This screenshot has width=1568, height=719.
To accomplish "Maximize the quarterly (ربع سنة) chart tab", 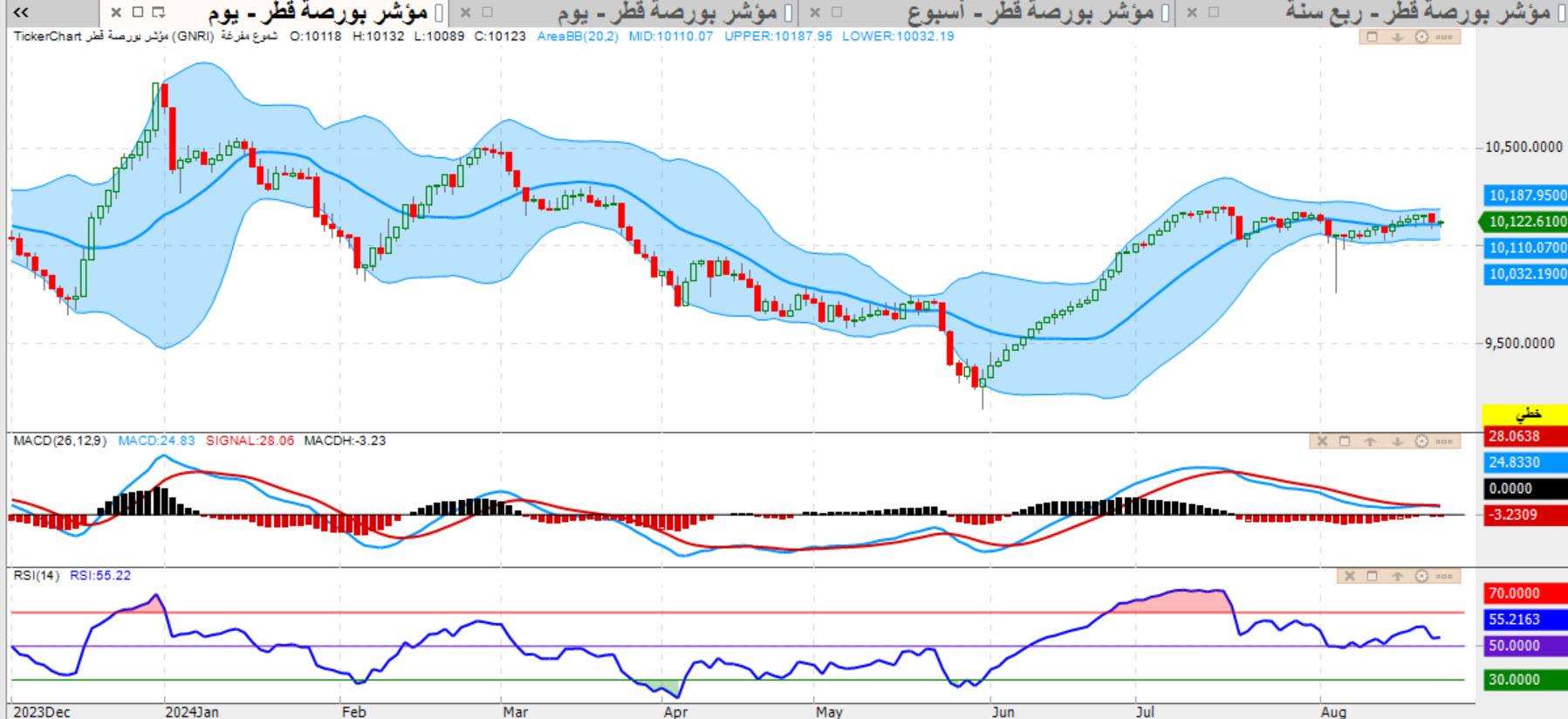I will [1213, 12].
